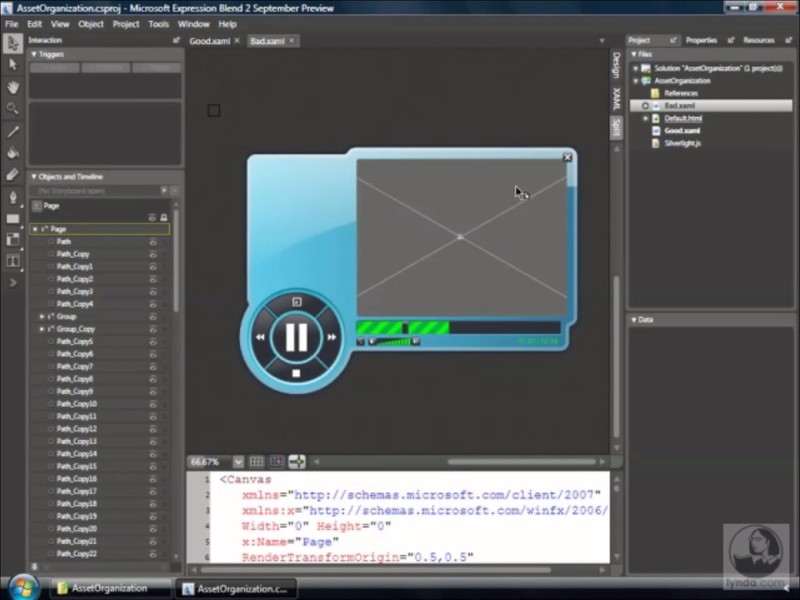Click the stop square on player artwork
This screenshot has width=800, height=600.
[x=296, y=373]
